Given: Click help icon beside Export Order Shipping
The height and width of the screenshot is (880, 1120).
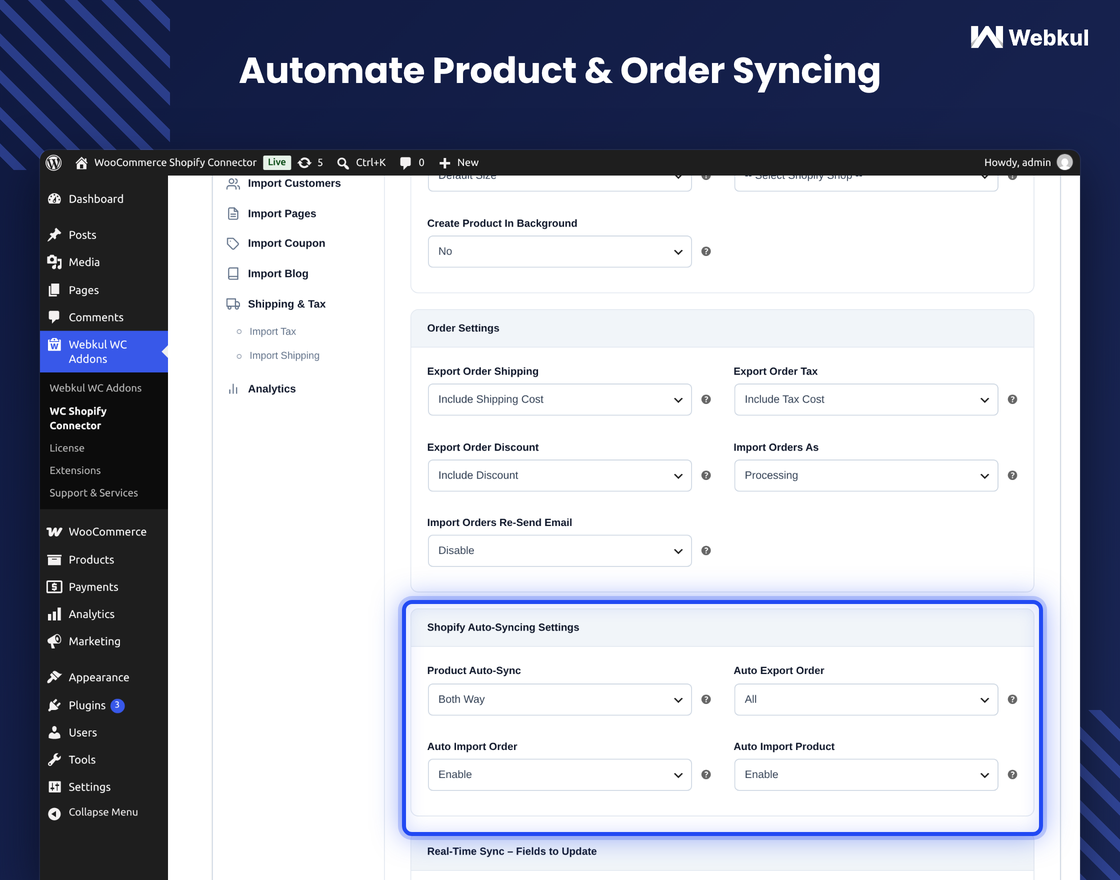Looking at the screenshot, I should (706, 399).
